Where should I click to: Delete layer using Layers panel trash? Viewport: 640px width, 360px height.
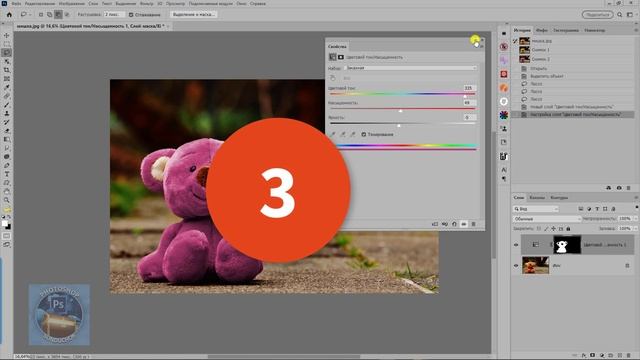tap(629, 355)
